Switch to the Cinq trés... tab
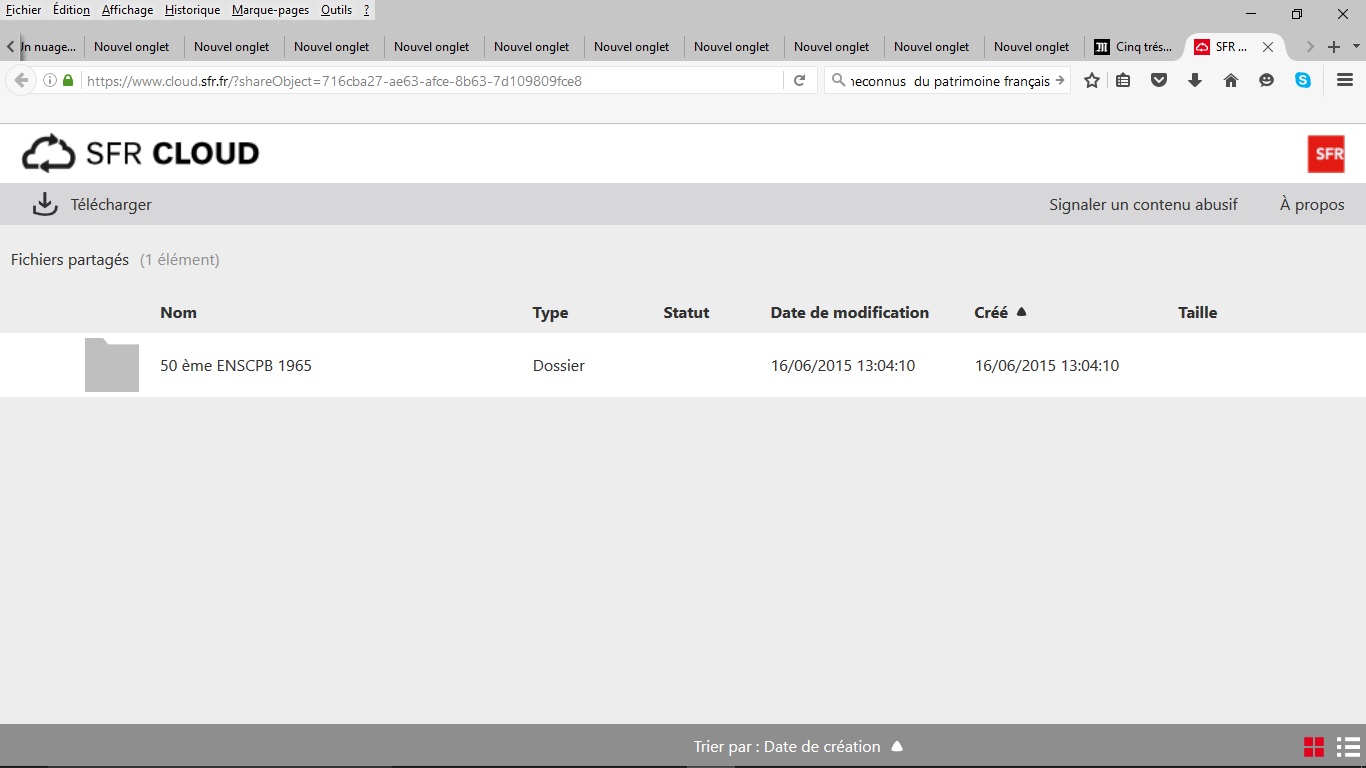 1134,47
